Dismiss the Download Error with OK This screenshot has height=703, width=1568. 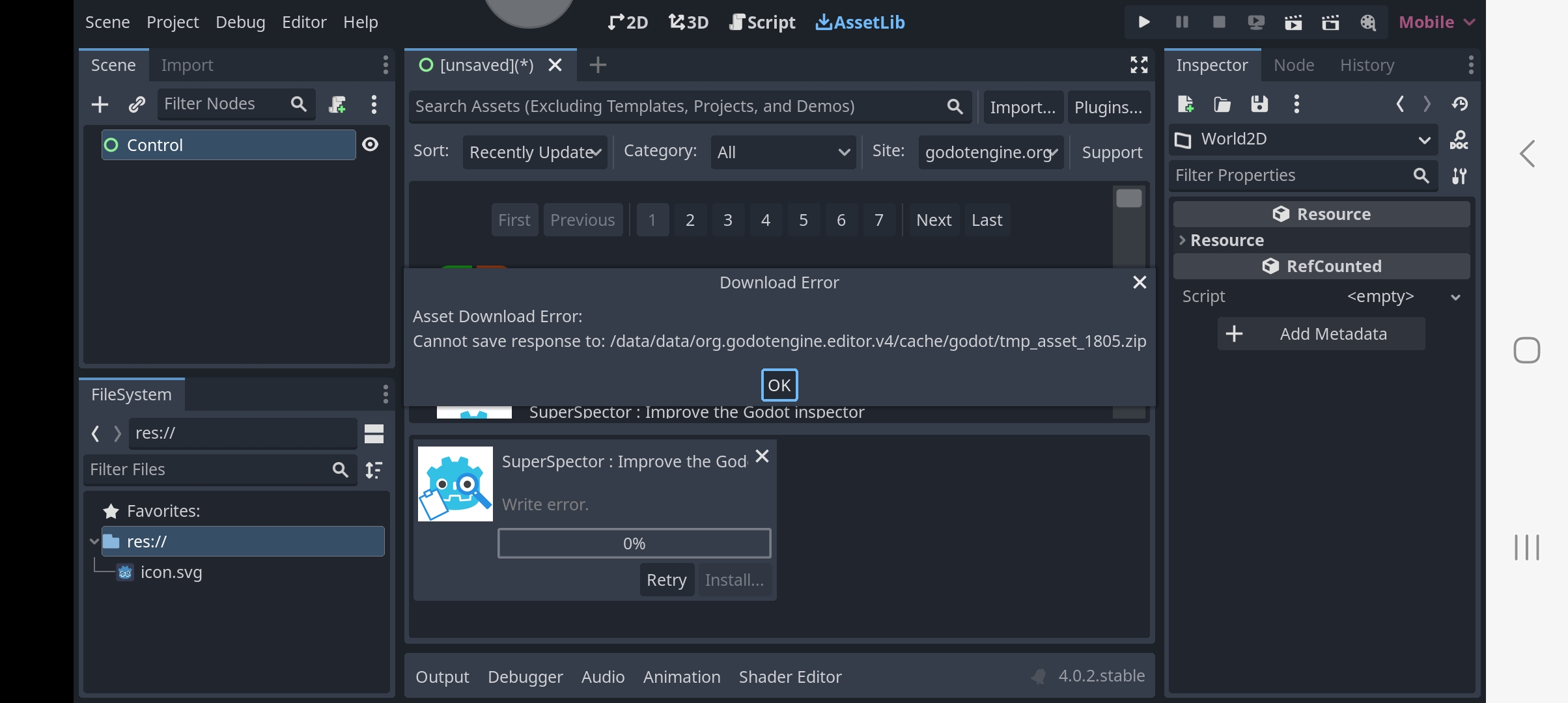pyautogui.click(x=779, y=385)
